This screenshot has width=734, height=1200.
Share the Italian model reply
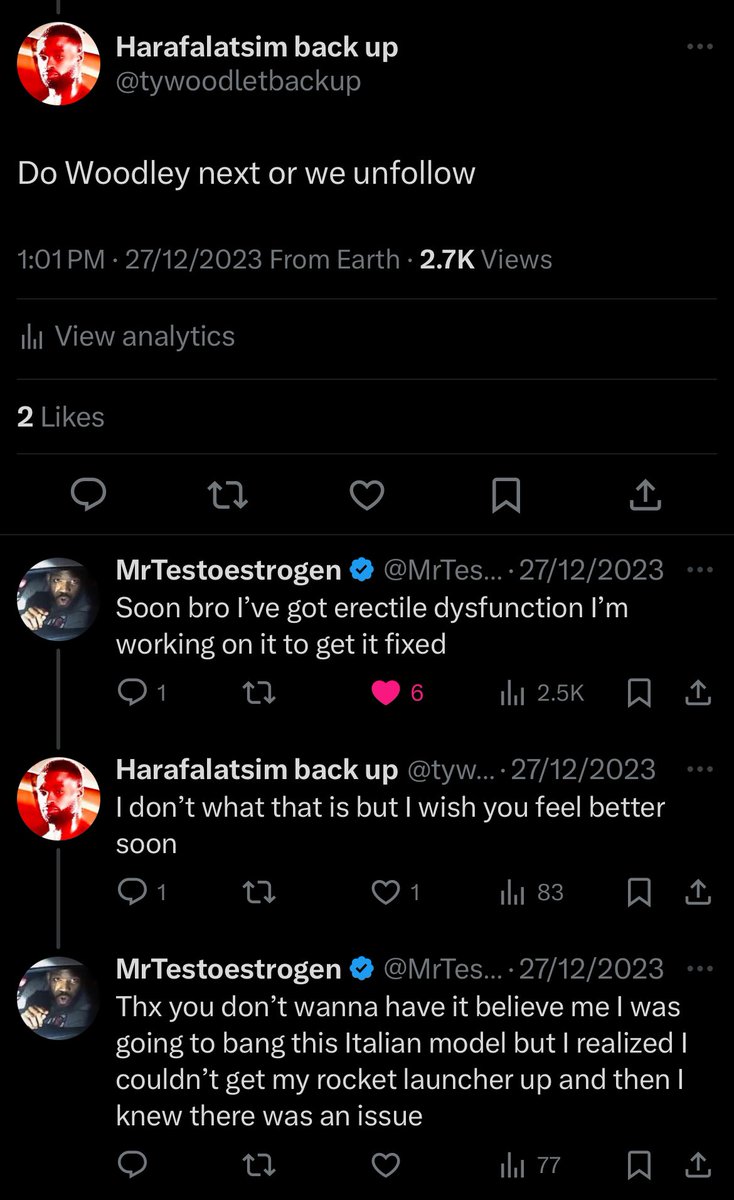pyautogui.click(x=699, y=1164)
